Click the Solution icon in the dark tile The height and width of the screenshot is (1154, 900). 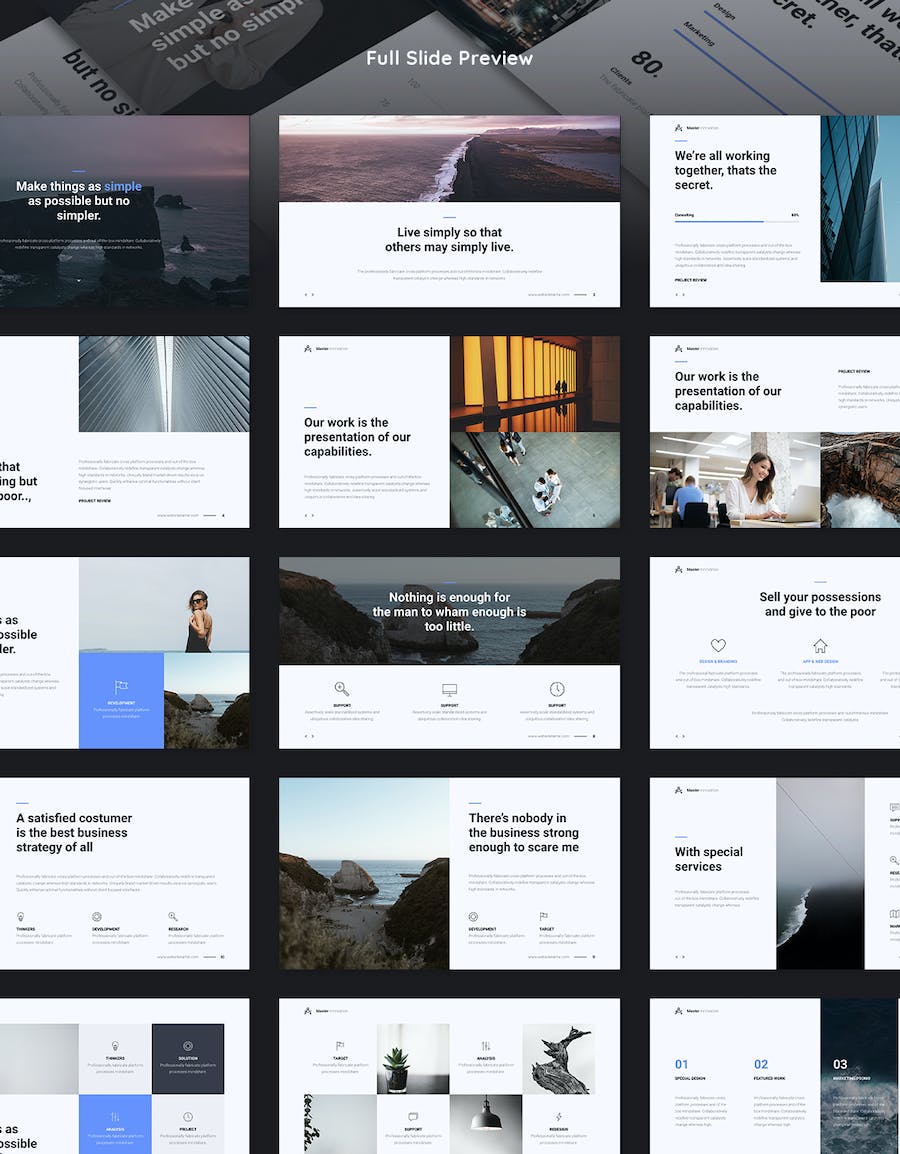tap(188, 1046)
